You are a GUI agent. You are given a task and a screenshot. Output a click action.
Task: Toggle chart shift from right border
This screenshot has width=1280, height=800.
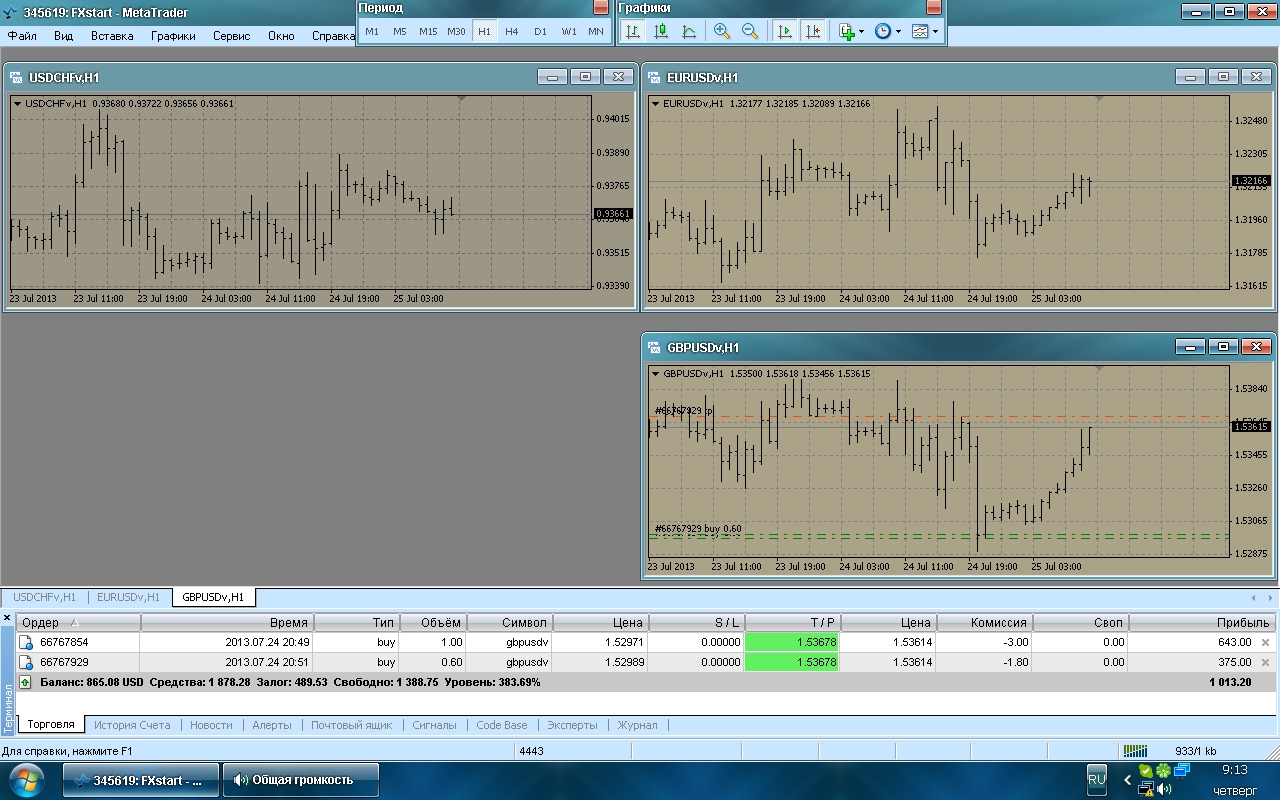[813, 31]
